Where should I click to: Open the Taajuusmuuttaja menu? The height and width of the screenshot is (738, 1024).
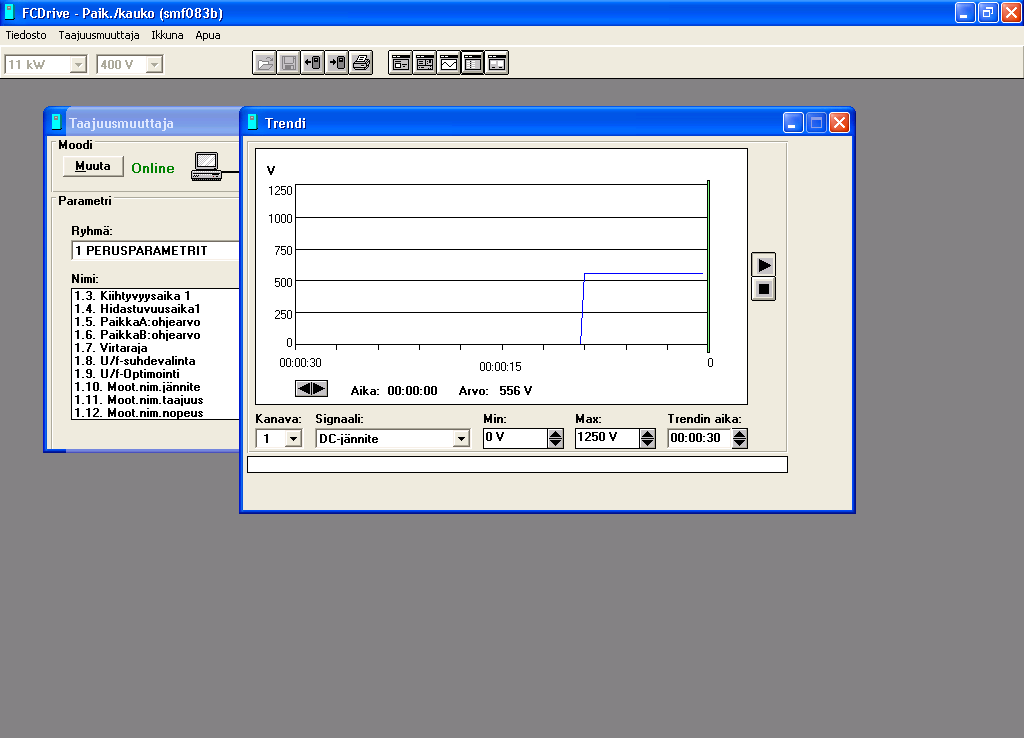[99, 35]
